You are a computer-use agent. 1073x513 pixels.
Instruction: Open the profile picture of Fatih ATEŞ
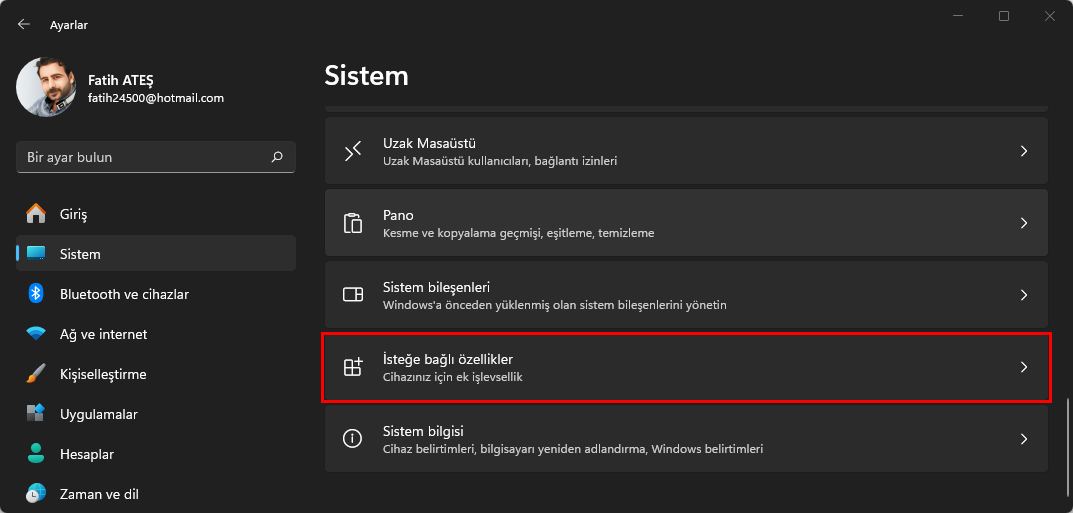(x=47, y=88)
